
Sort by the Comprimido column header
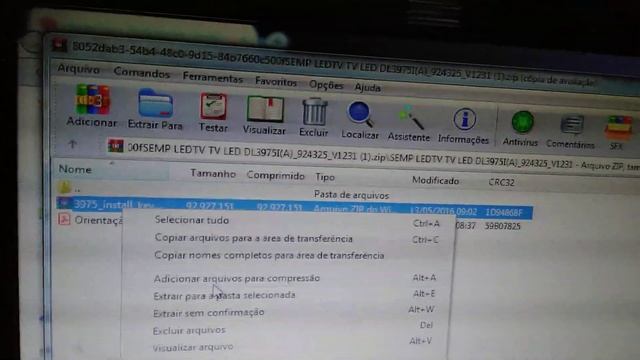click(276, 176)
